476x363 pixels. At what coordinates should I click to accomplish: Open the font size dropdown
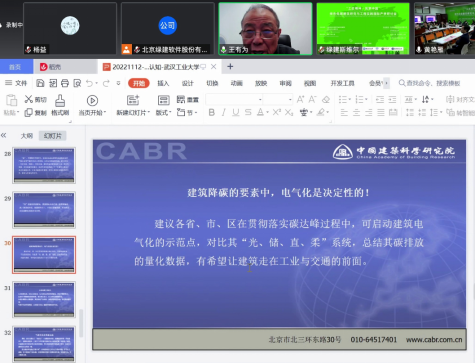(x=277, y=99)
